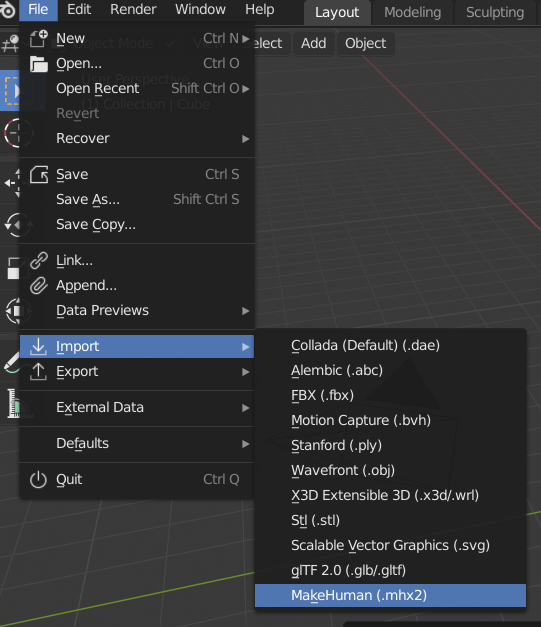
Task: Import MakeHuman (.mhx2) file
Action: point(390,595)
